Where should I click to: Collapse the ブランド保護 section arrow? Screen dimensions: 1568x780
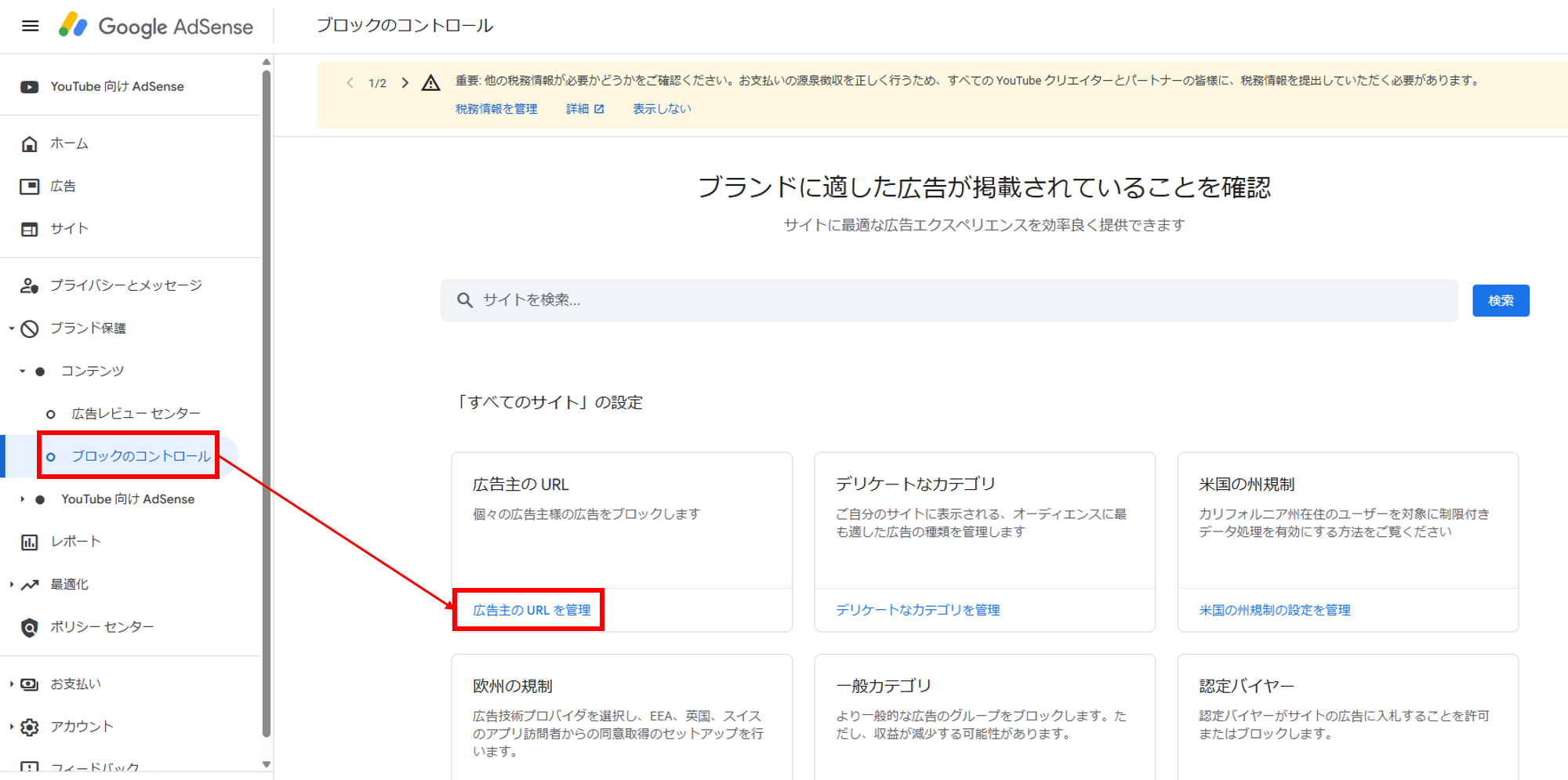coord(12,328)
